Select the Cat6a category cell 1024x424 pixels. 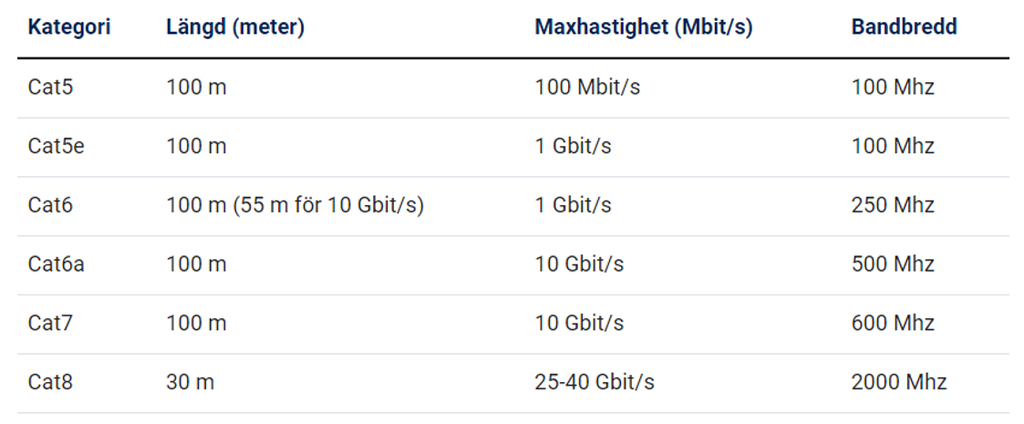pyautogui.click(x=56, y=264)
